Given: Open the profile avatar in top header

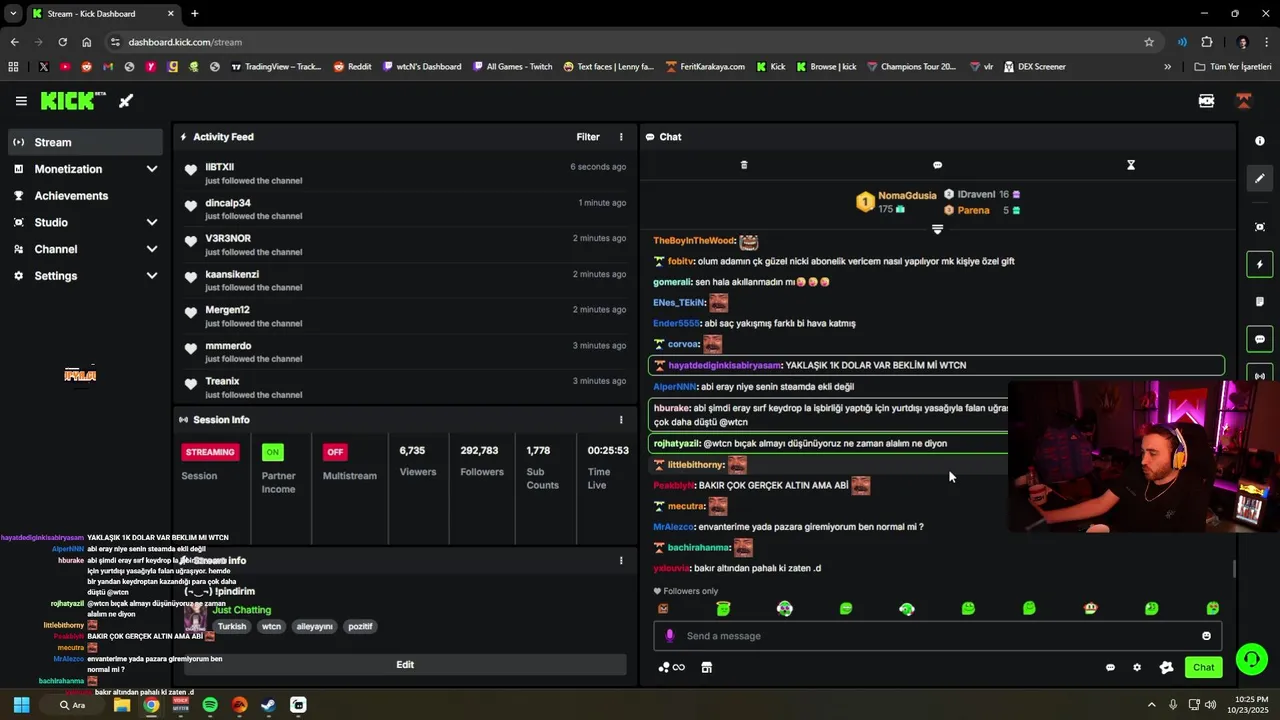Looking at the screenshot, I should [1244, 101].
